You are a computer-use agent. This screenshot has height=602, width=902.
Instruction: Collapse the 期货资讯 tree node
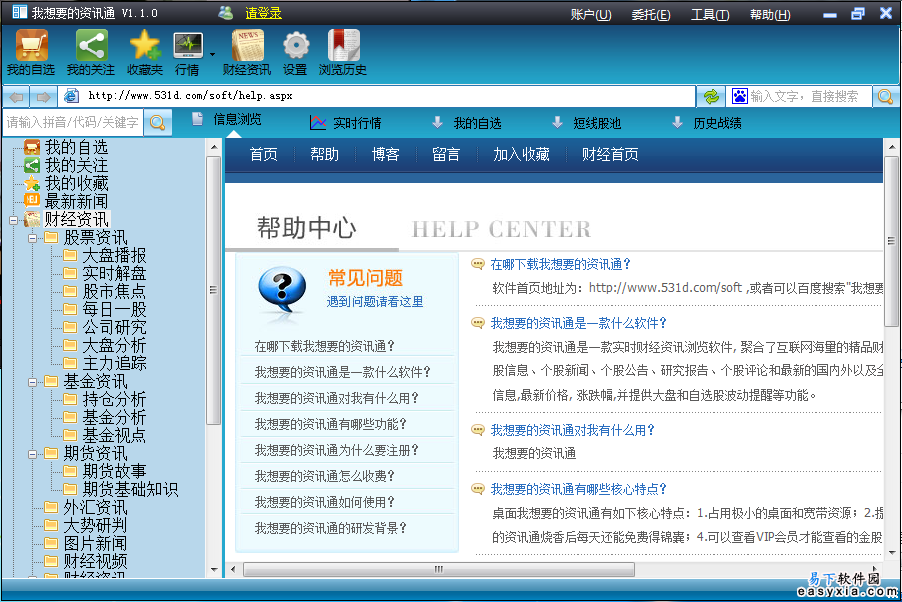(x=31, y=454)
